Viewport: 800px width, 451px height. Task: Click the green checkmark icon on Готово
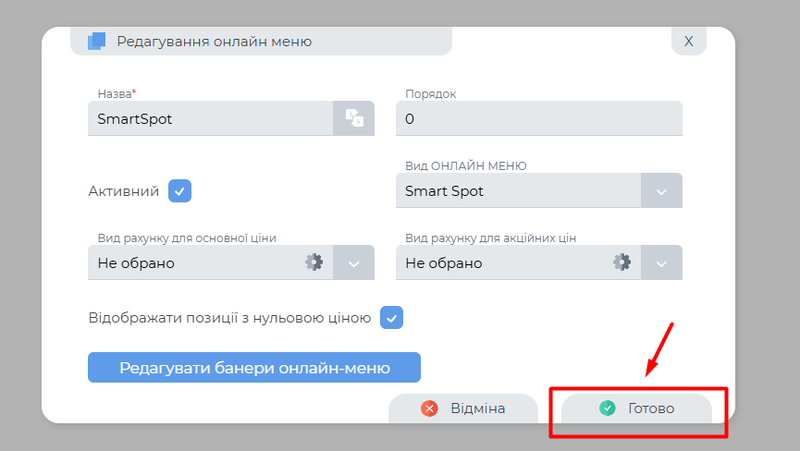pyautogui.click(x=607, y=408)
